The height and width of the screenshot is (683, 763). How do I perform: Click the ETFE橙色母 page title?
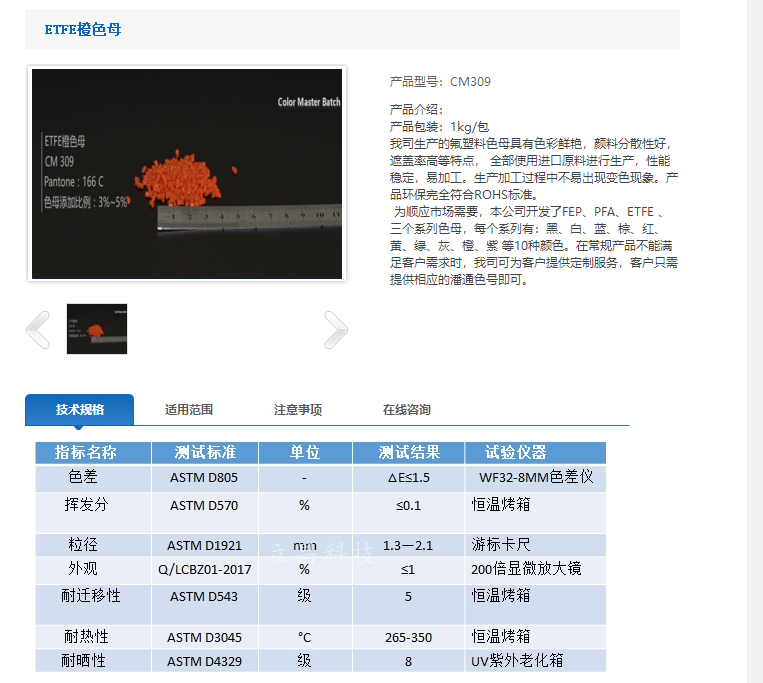click(83, 30)
